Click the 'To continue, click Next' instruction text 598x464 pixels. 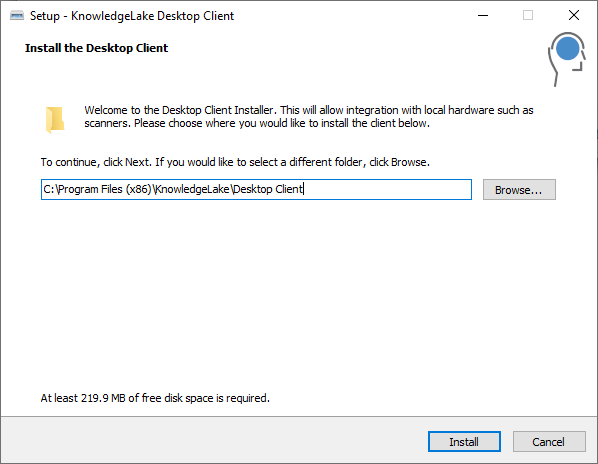235,162
